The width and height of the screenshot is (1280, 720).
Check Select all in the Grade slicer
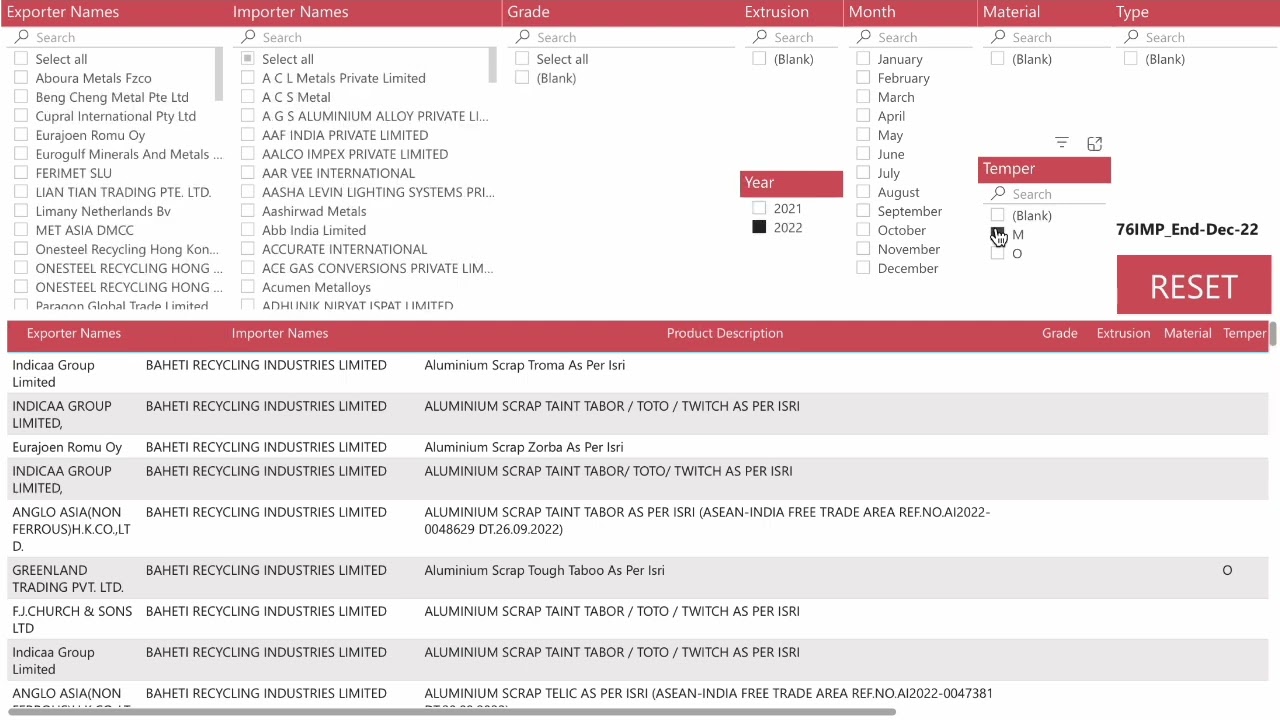(x=522, y=59)
